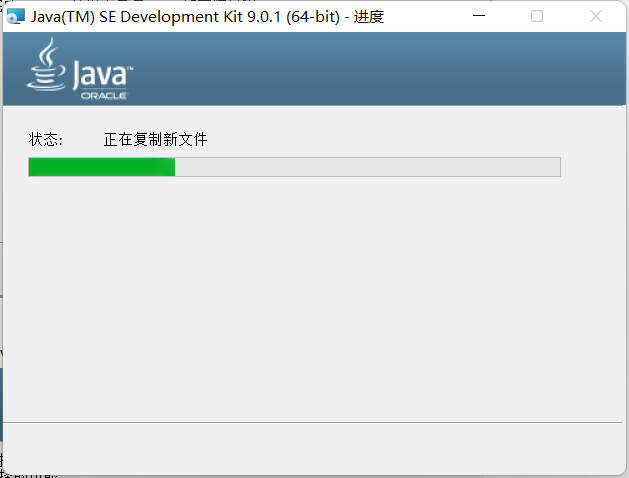Click the green installation progress bar
This screenshot has width=629, height=478.
tap(294, 167)
